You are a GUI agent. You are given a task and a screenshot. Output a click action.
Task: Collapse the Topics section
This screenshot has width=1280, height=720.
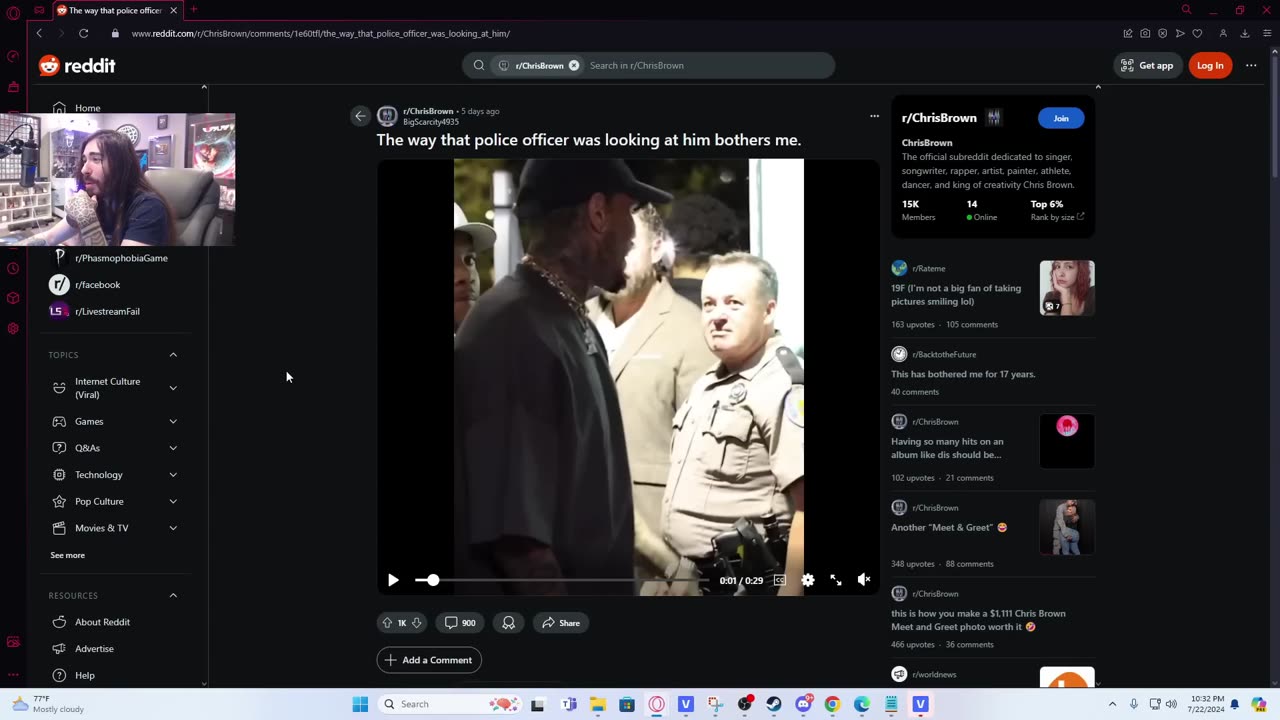tap(173, 355)
